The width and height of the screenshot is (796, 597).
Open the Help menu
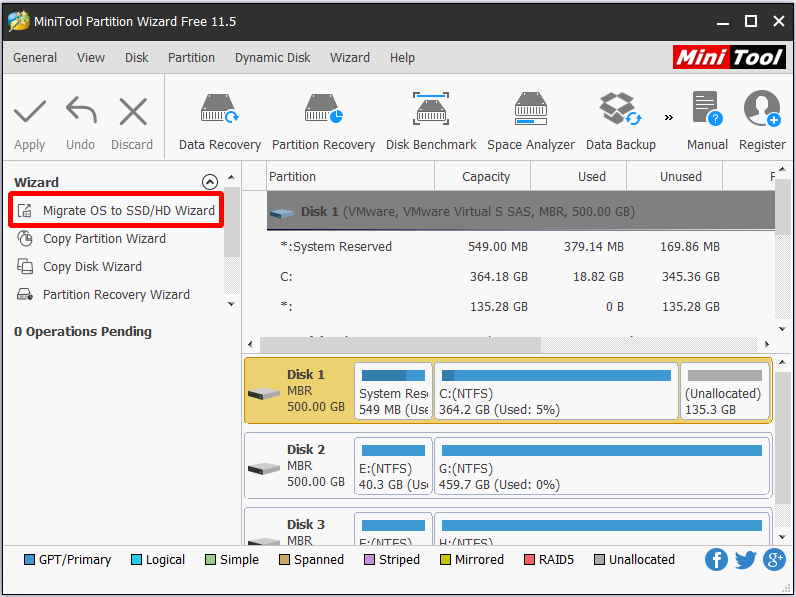(402, 57)
